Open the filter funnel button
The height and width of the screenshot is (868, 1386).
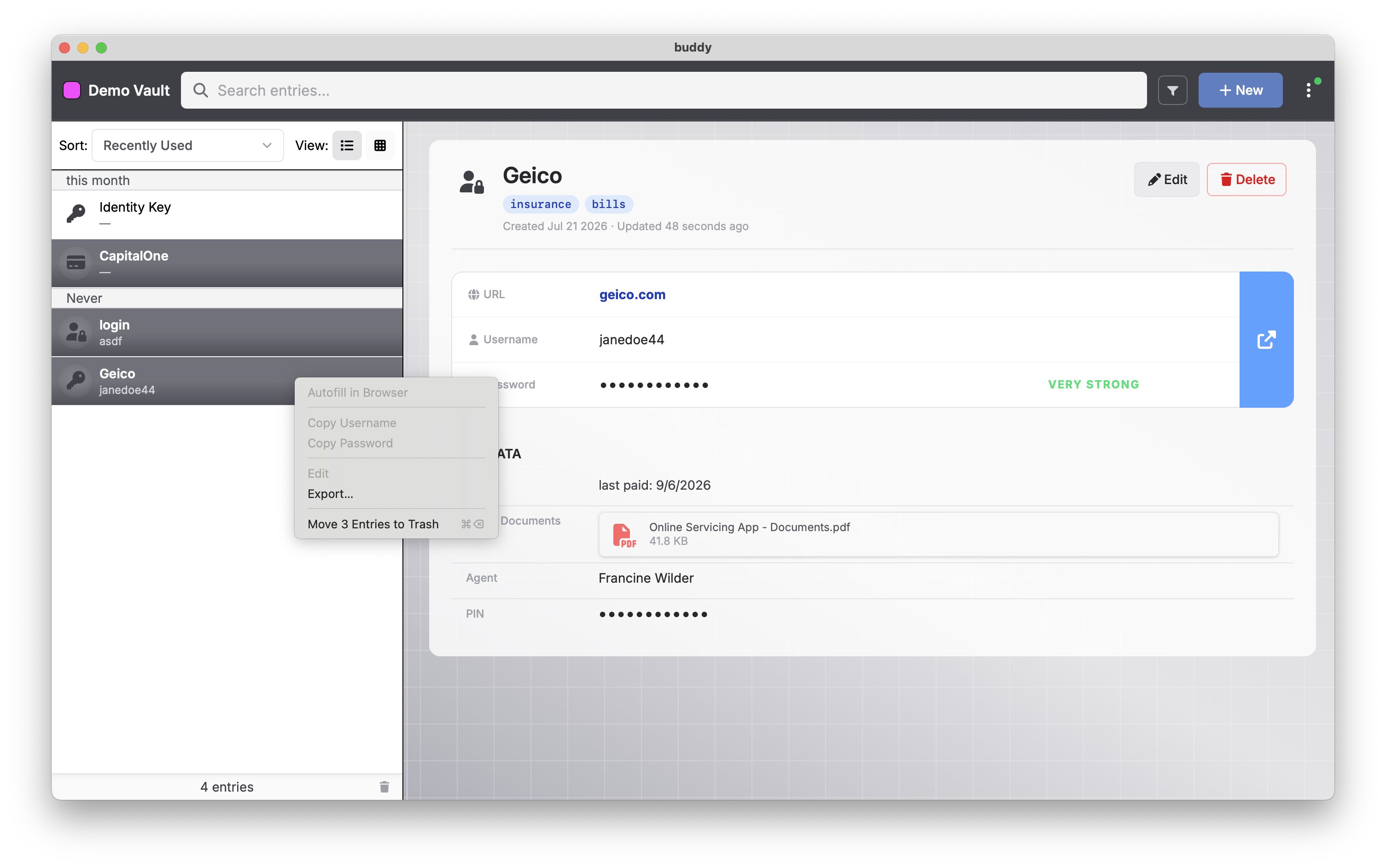[1172, 90]
